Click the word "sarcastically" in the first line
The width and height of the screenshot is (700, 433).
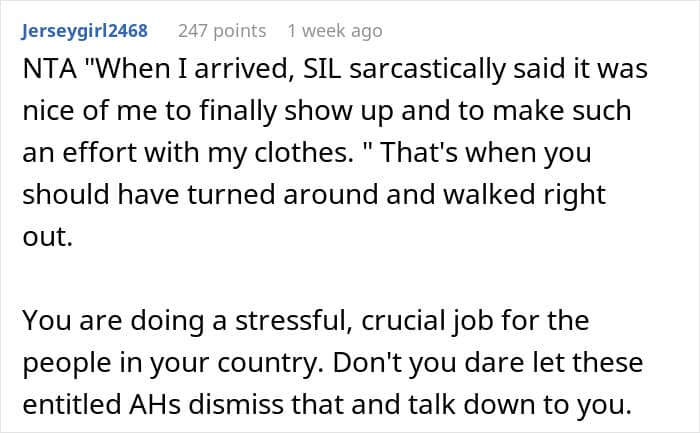coord(428,70)
